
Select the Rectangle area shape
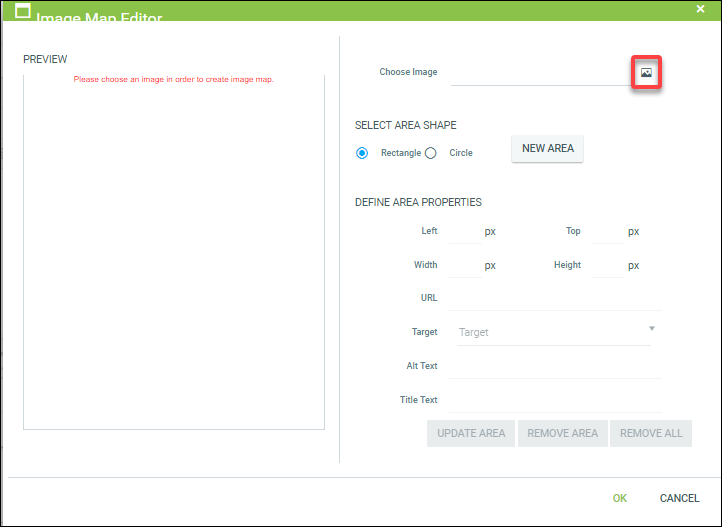coord(362,153)
